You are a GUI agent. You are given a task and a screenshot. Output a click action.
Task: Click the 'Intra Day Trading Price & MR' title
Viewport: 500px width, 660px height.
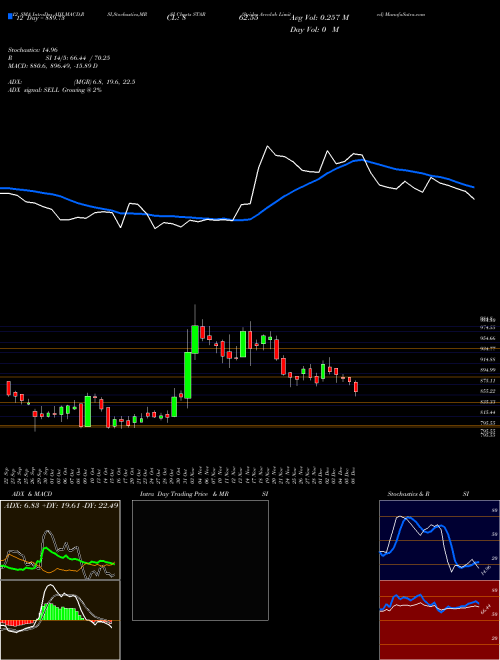point(184,494)
